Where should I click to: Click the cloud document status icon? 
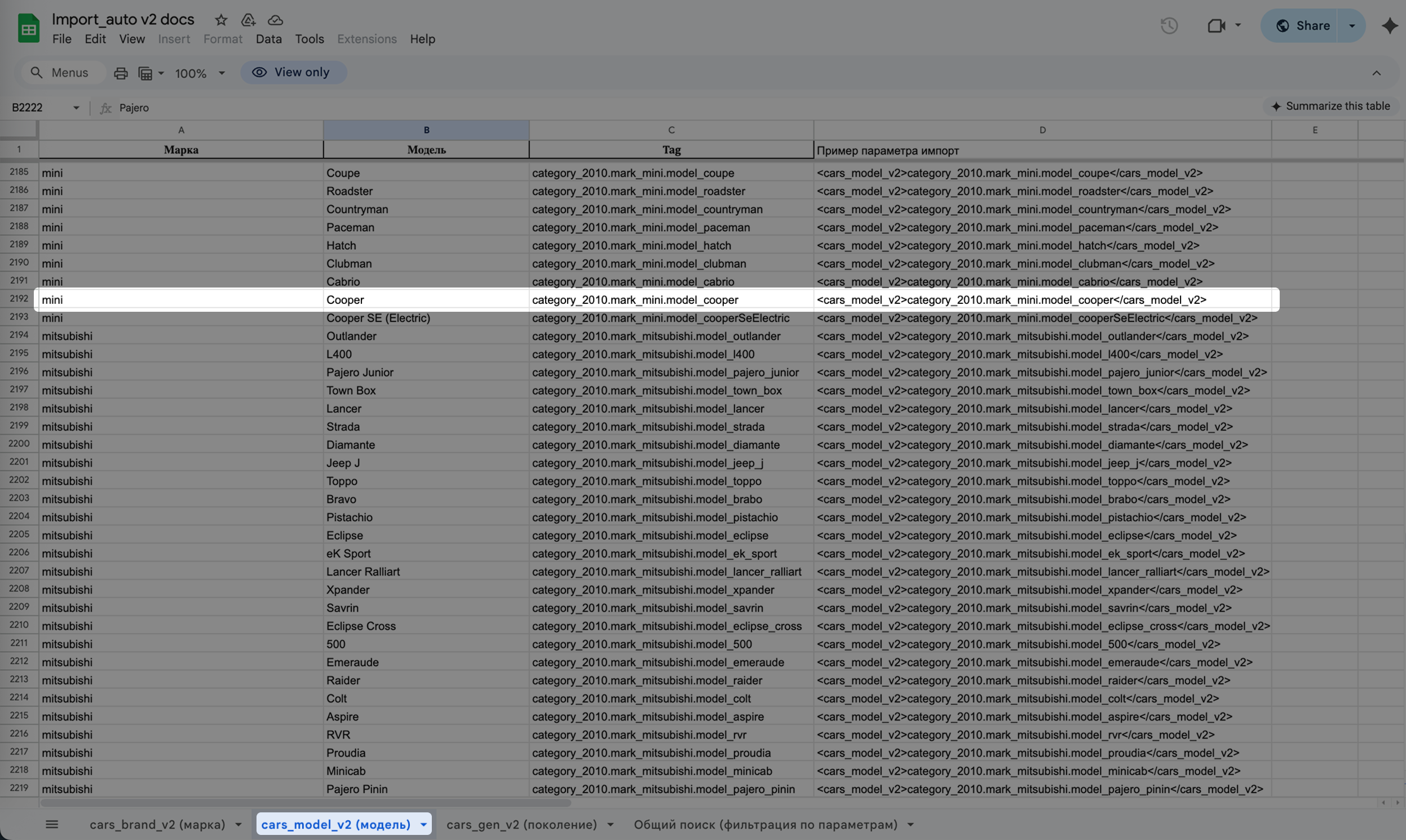click(275, 20)
